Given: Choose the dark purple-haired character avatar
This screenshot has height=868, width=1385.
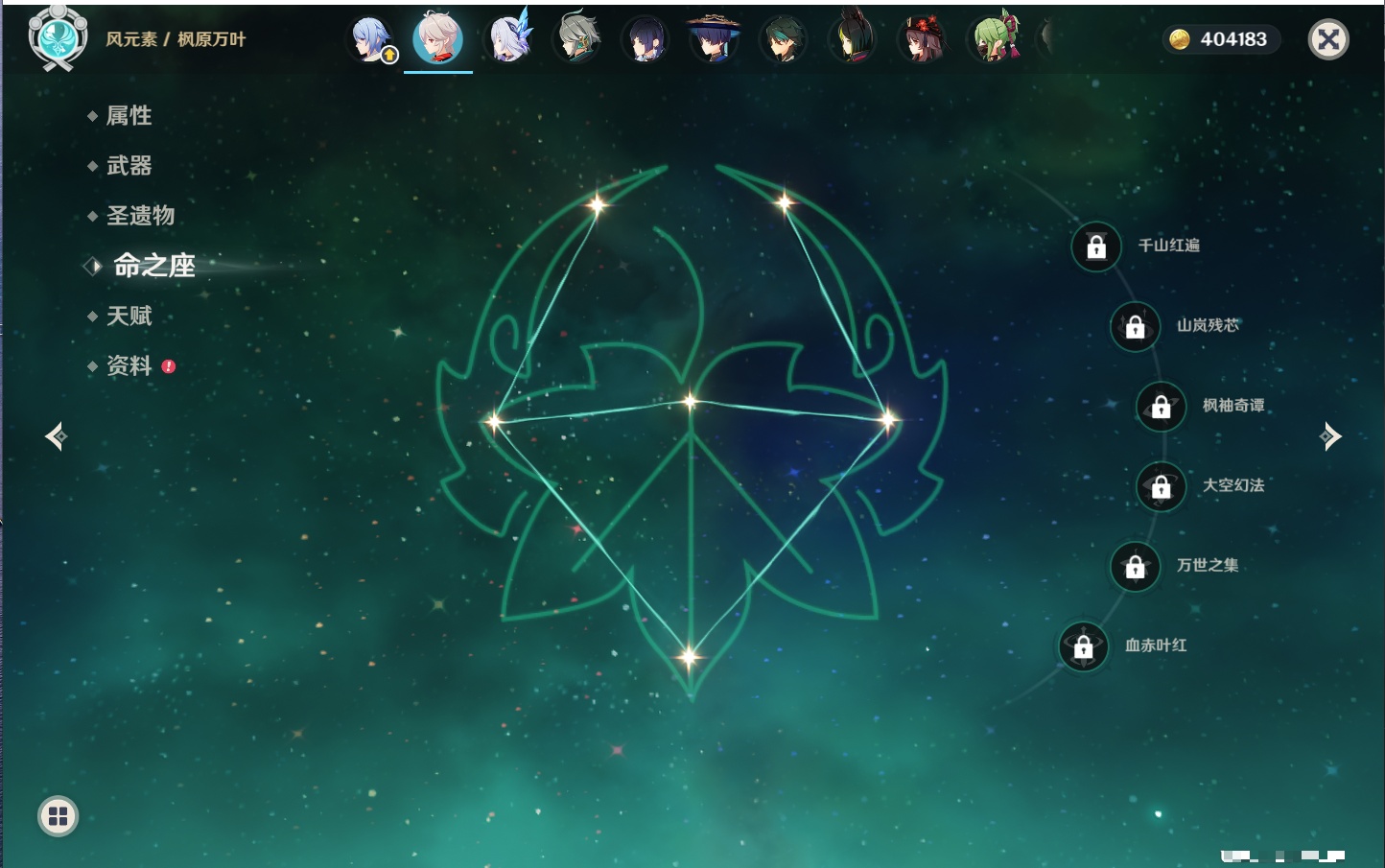Looking at the screenshot, I should pyautogui.click(x=646, y=39).
